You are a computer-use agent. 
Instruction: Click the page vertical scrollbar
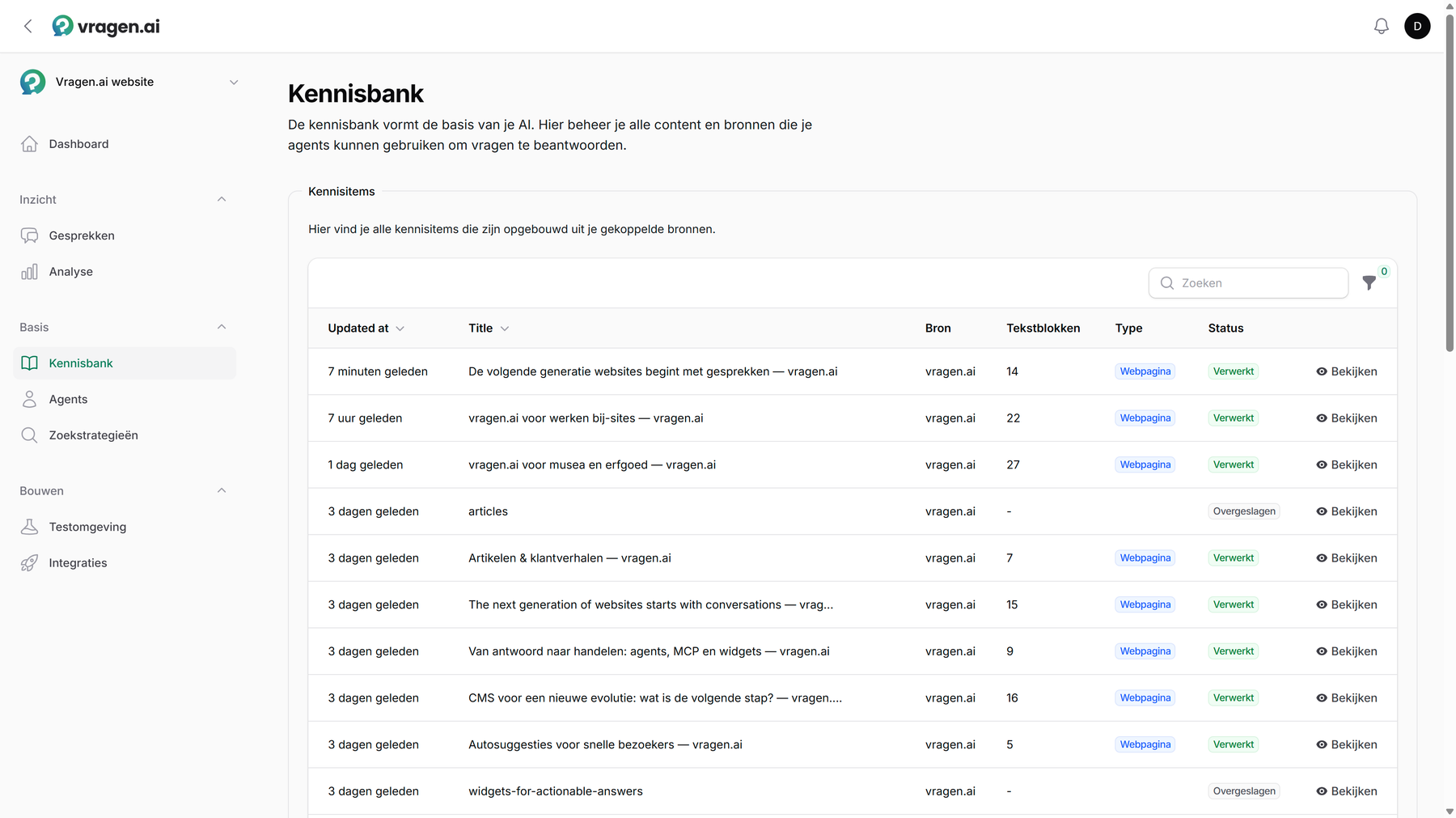1450,182
